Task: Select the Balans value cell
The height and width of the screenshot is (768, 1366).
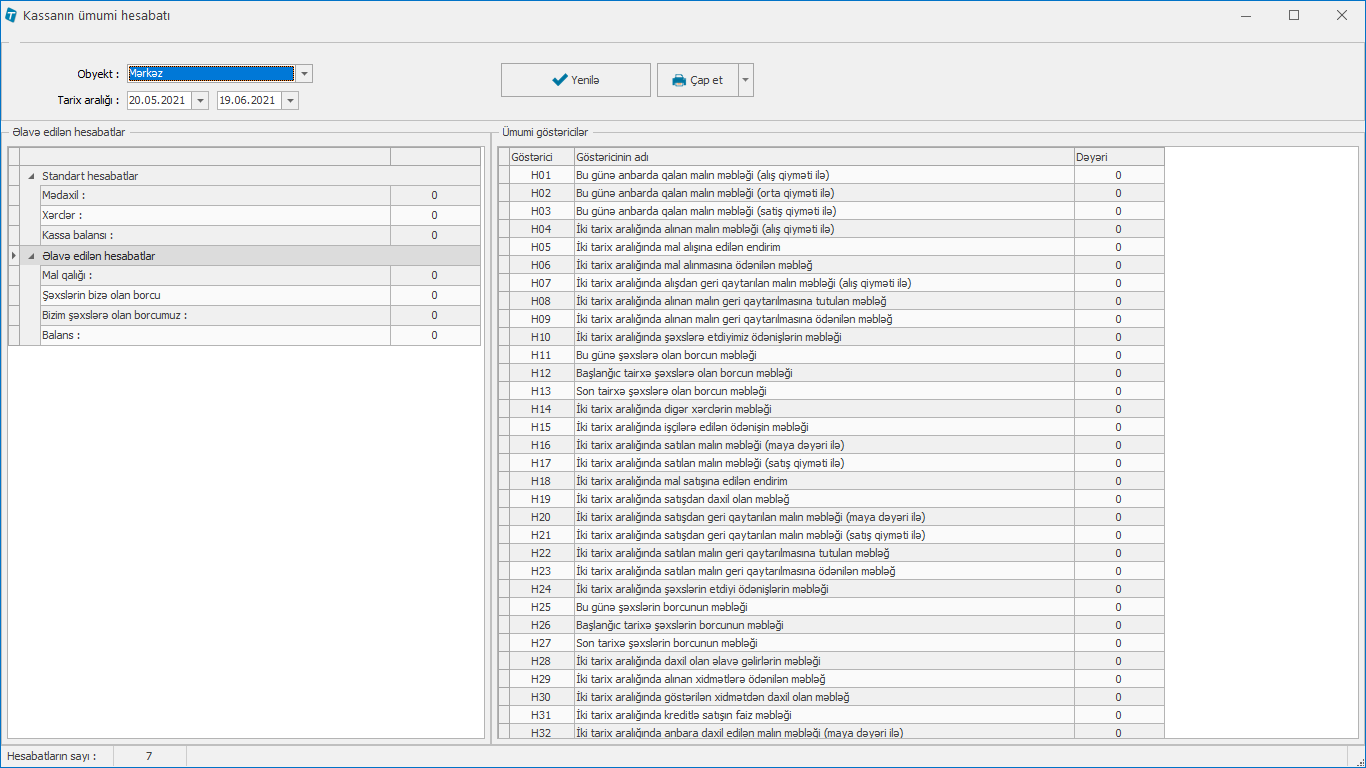Action: click(434, 336)
